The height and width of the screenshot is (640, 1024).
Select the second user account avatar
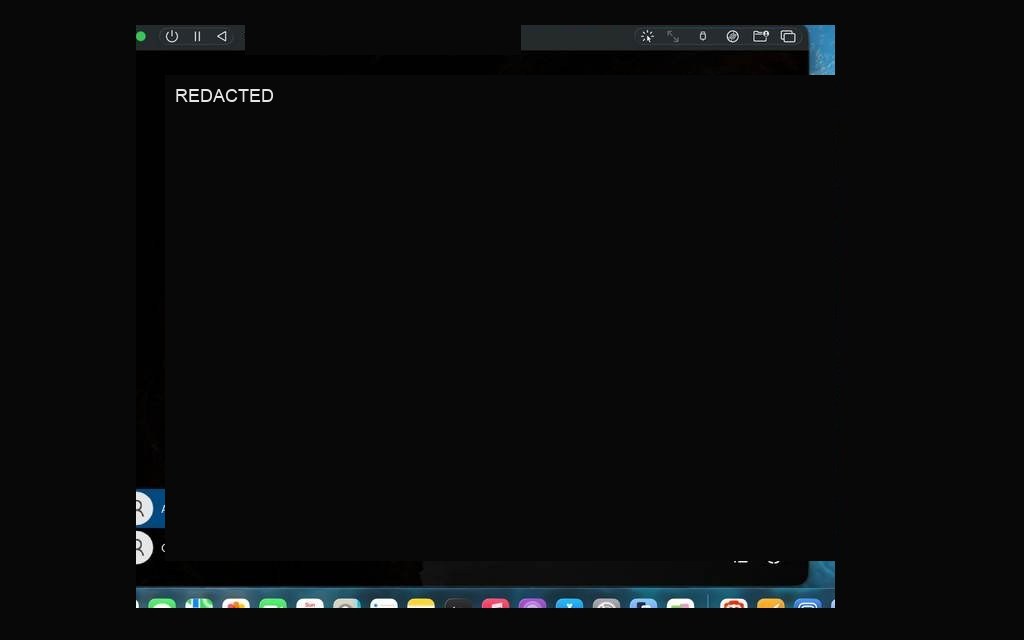143,547
